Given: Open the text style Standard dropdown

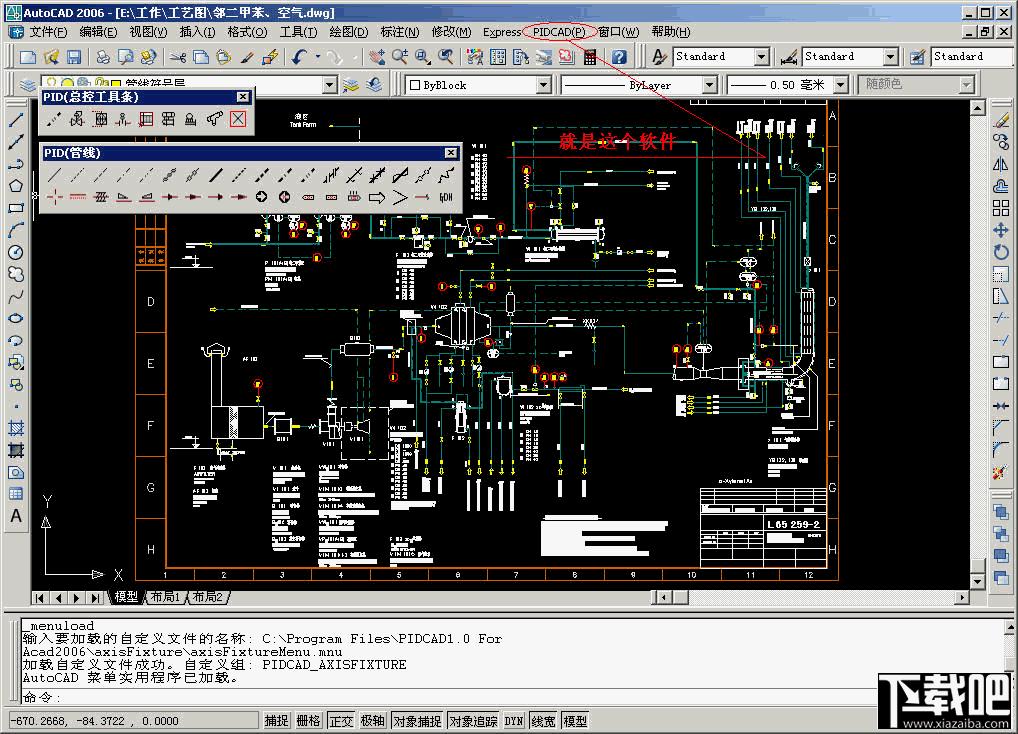Looking at the screenshot, I should click(762, 57).
